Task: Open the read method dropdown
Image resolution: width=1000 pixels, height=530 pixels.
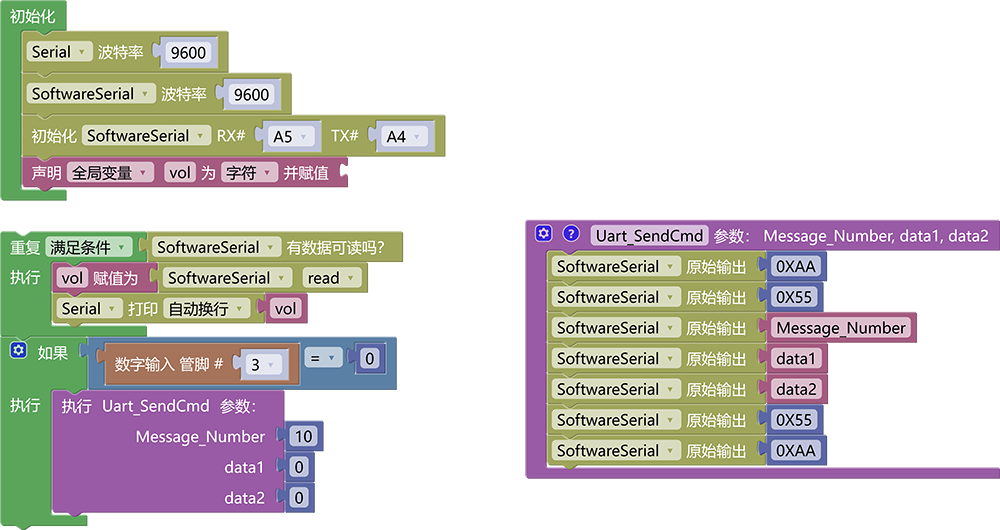Action: point(332,278)
